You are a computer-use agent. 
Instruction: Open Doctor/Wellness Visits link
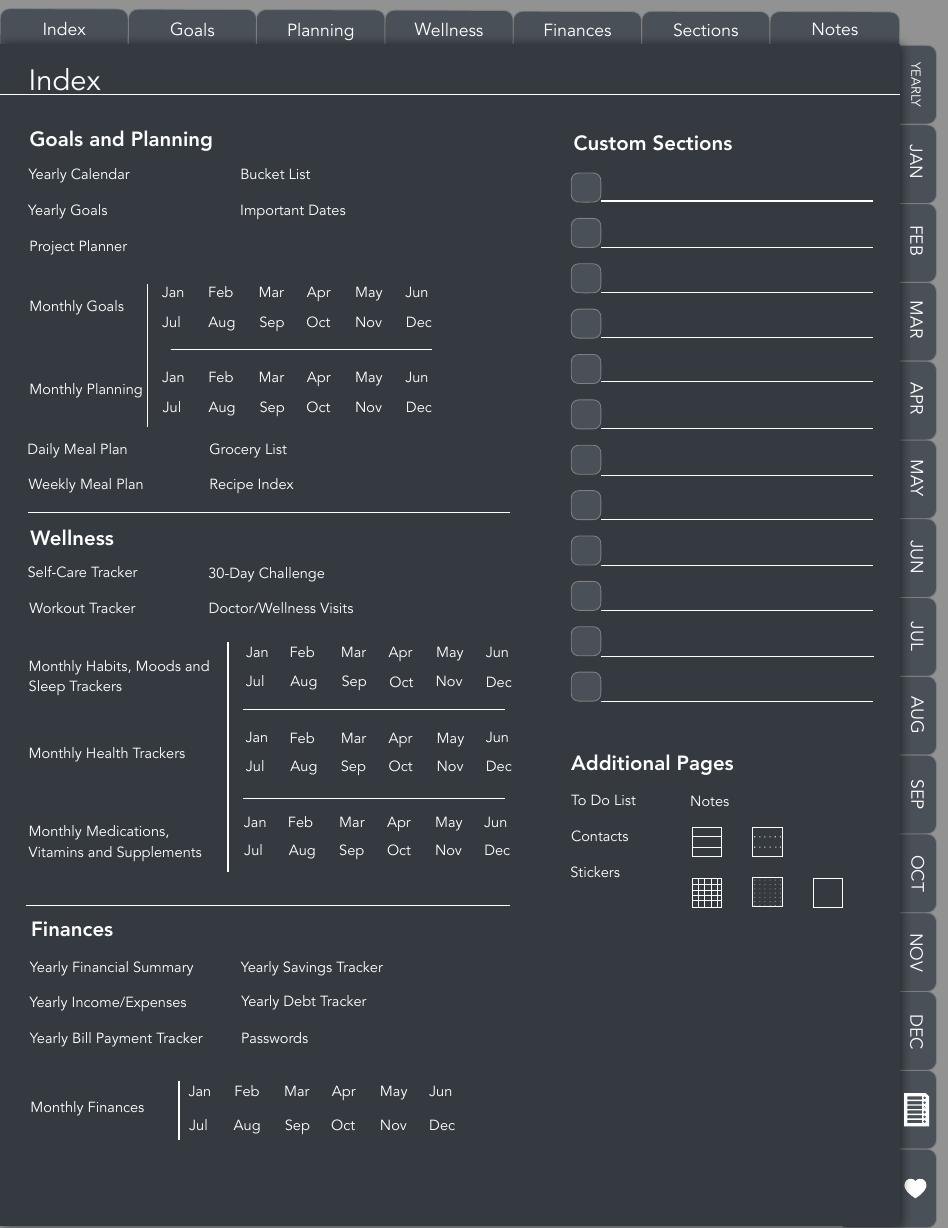[x=281, y=609]
